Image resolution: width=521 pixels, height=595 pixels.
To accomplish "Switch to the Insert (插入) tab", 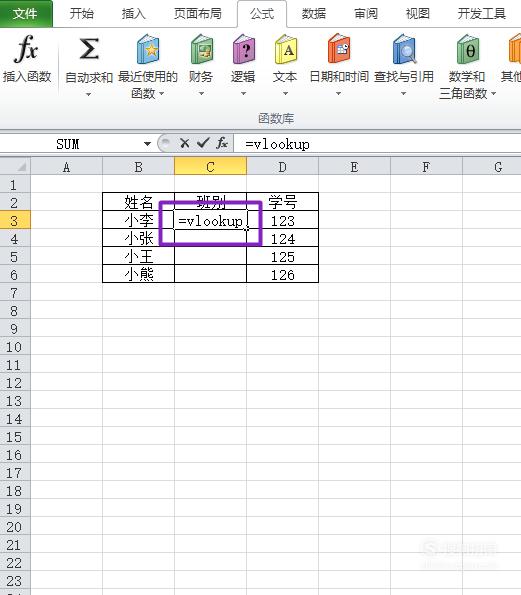I will (x=134, y=14).
